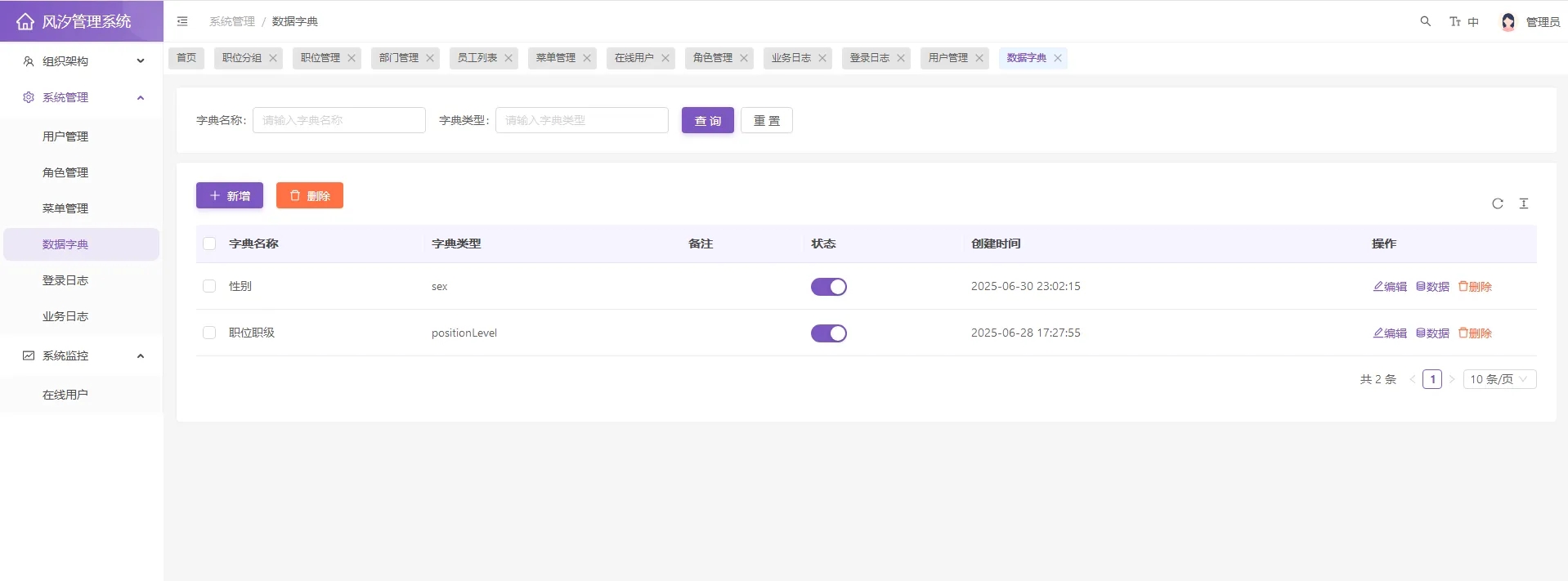
Task: Click the 字典名称 search input field
Action: click(x=338, y=120)
